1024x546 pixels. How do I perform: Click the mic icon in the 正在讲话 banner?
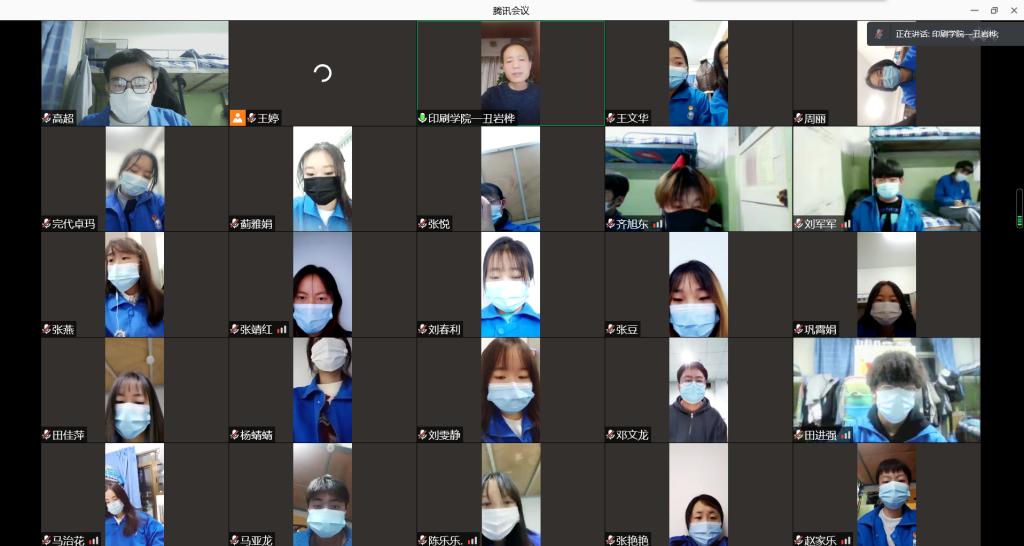point(879,34)
